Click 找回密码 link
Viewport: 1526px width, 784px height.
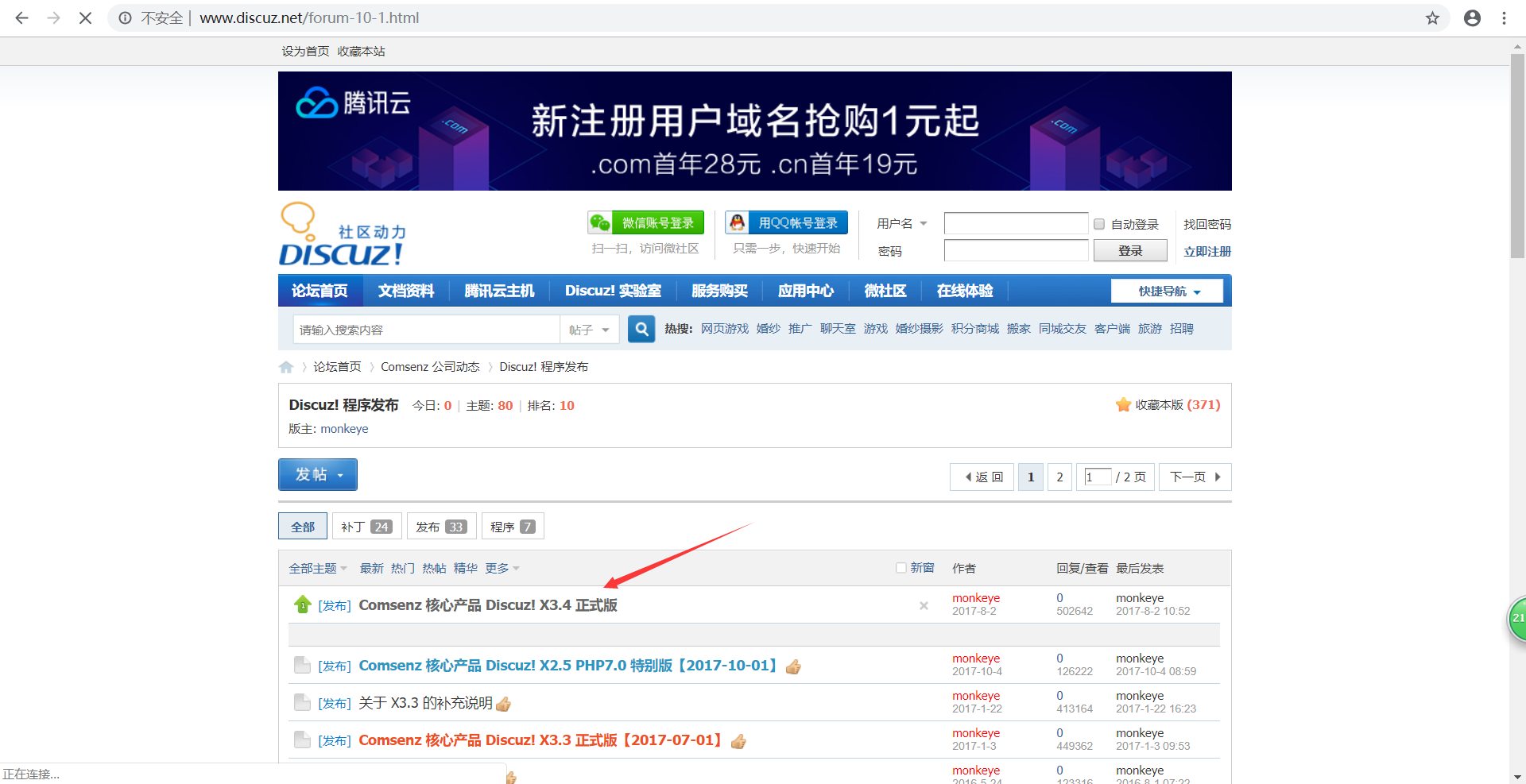click(1207, 224)
